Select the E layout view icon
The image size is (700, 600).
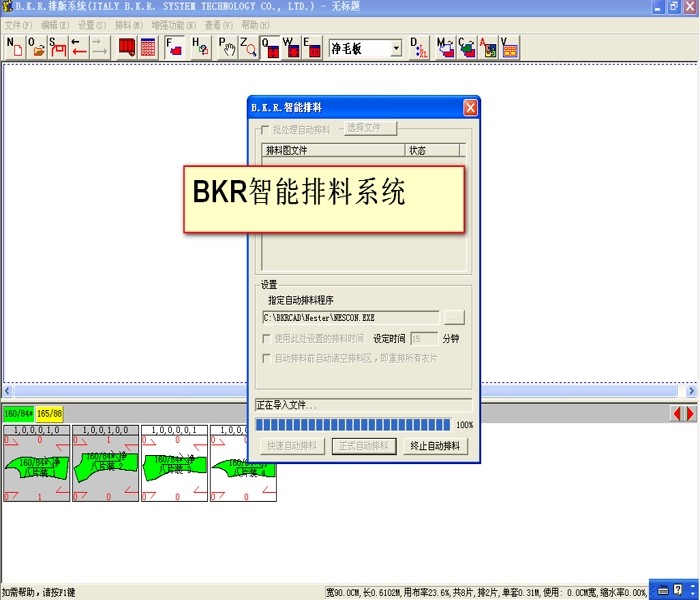tap(312, 47)
